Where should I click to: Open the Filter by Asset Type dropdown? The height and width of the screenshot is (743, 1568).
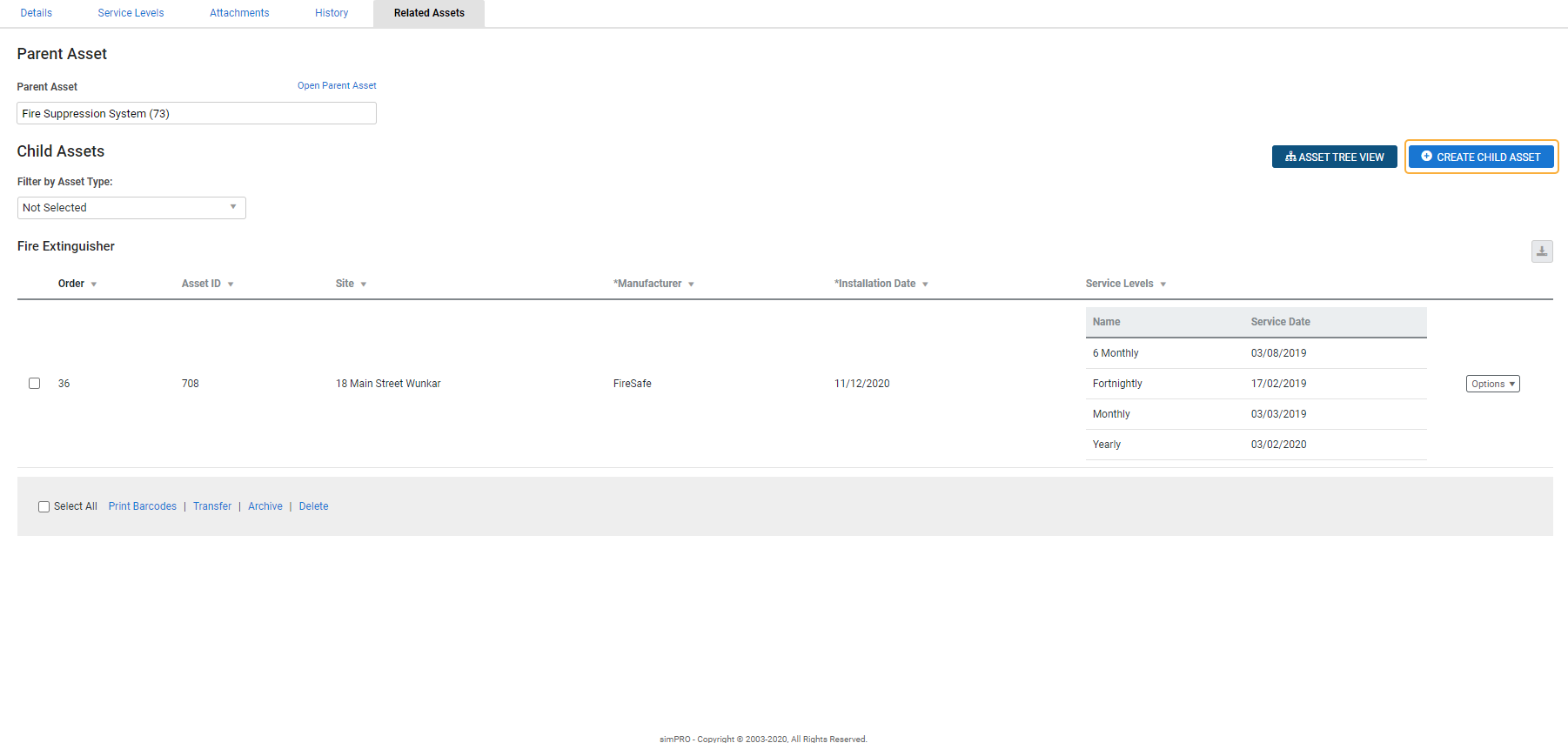click(x=131, y=208)
